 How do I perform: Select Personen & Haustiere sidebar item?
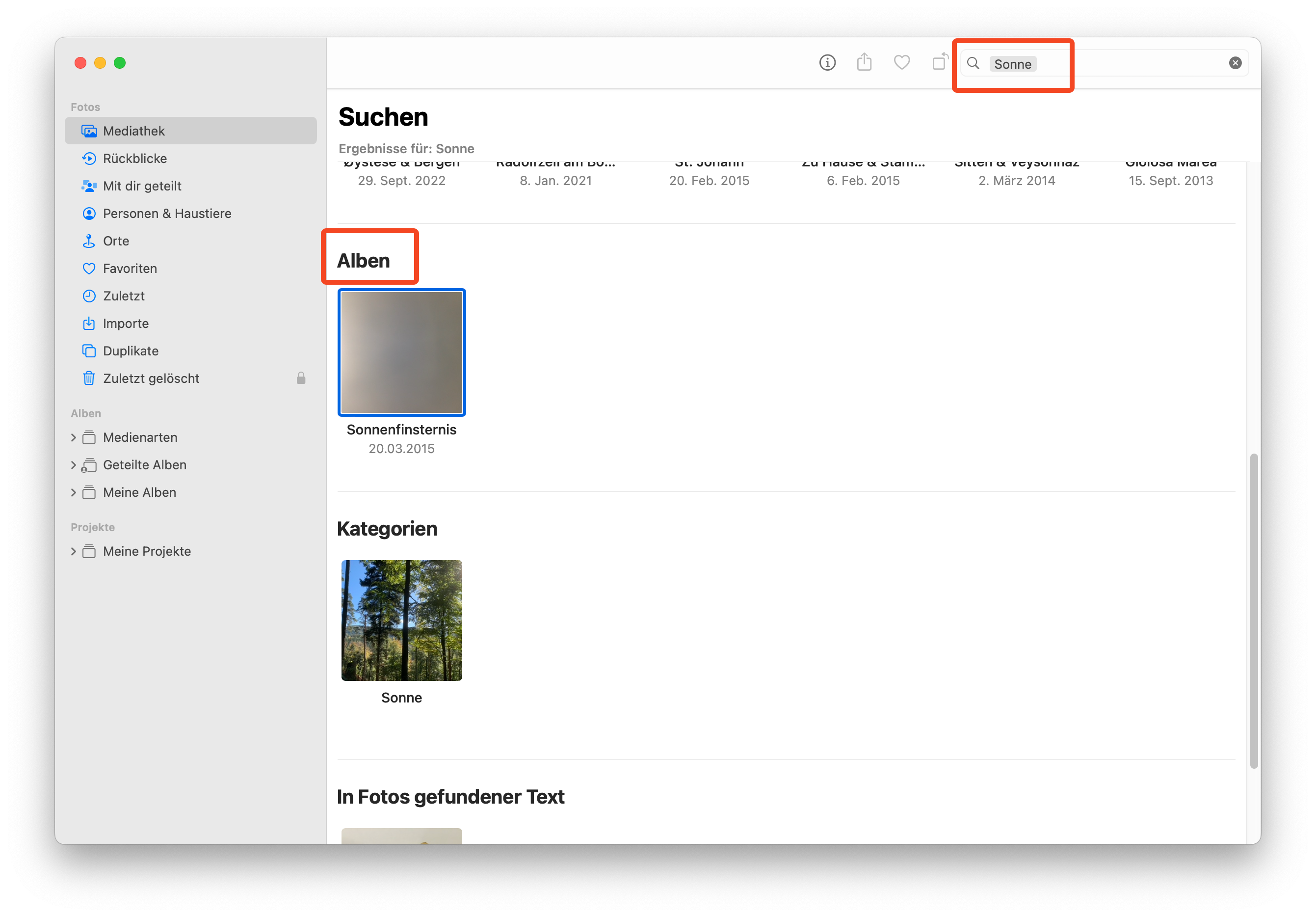click(167, 214)
